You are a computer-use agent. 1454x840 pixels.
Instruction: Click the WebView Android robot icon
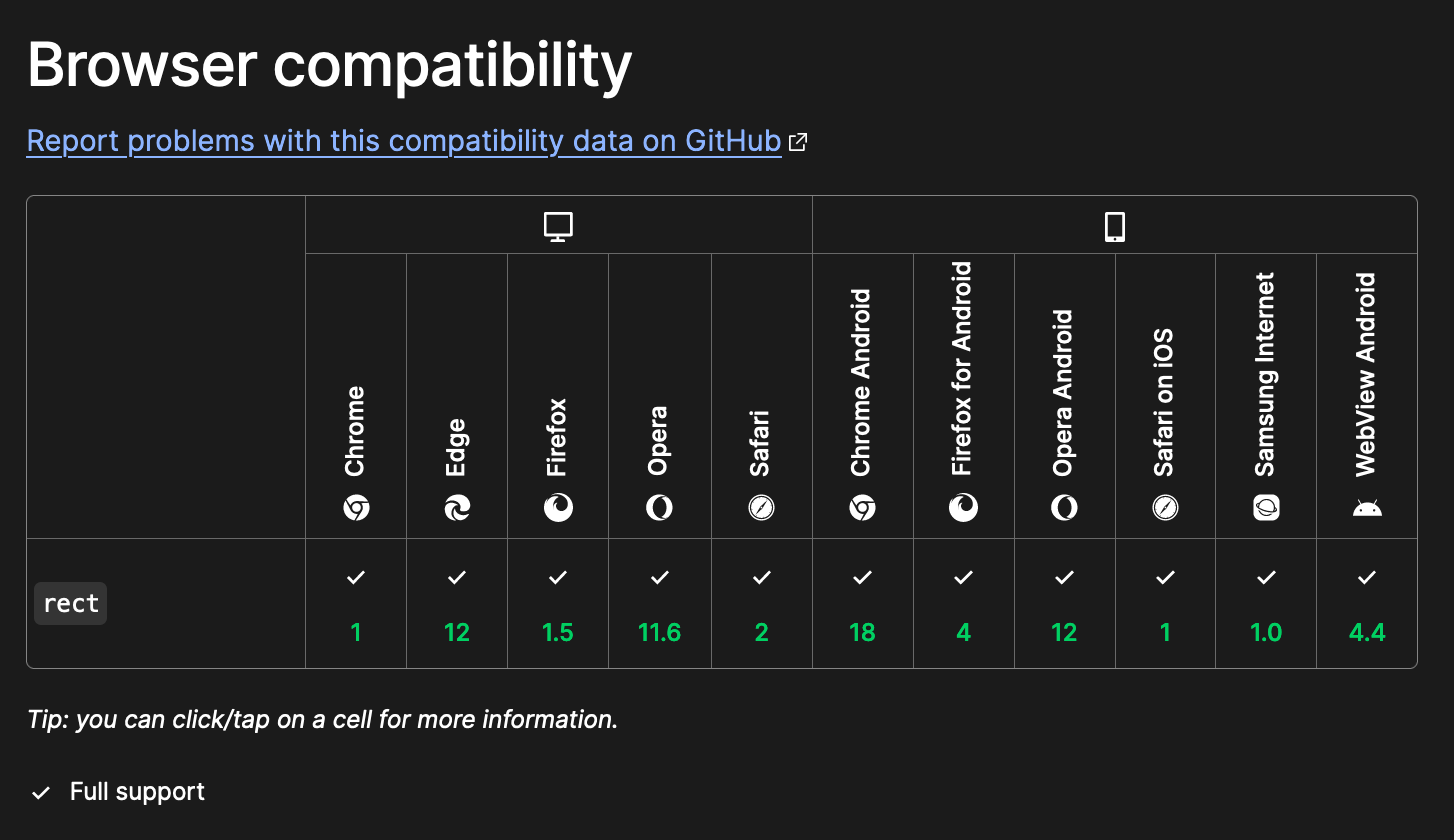(x=1367, y=508)
